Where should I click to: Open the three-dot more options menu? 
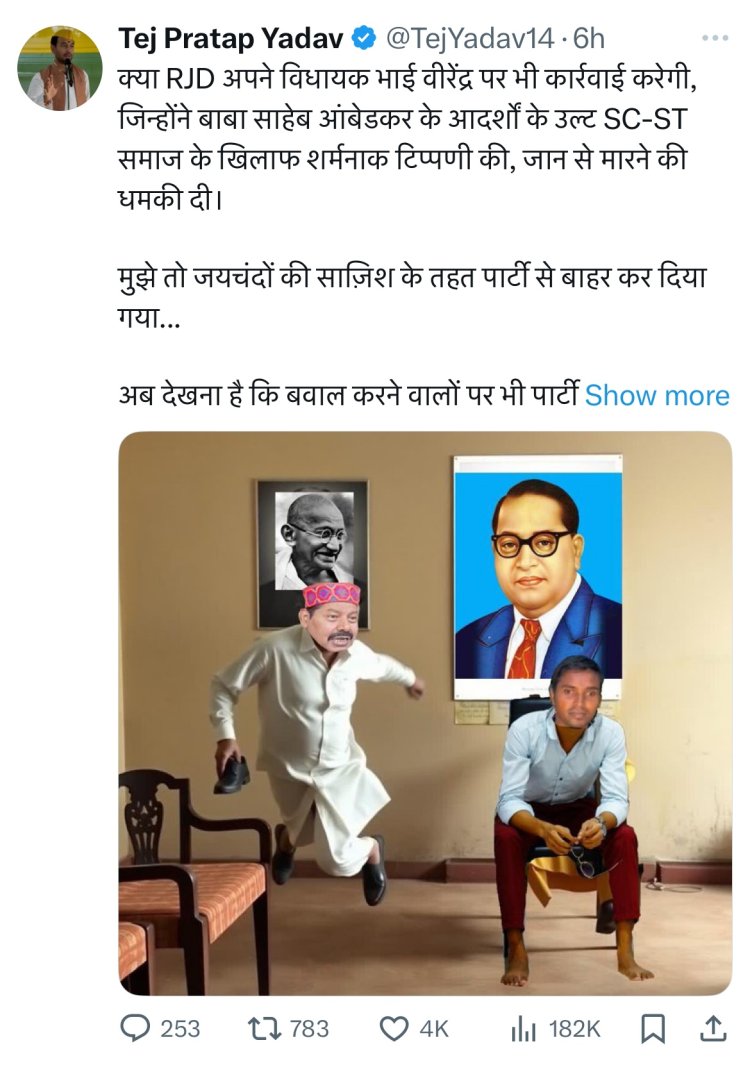pos(715,38)
